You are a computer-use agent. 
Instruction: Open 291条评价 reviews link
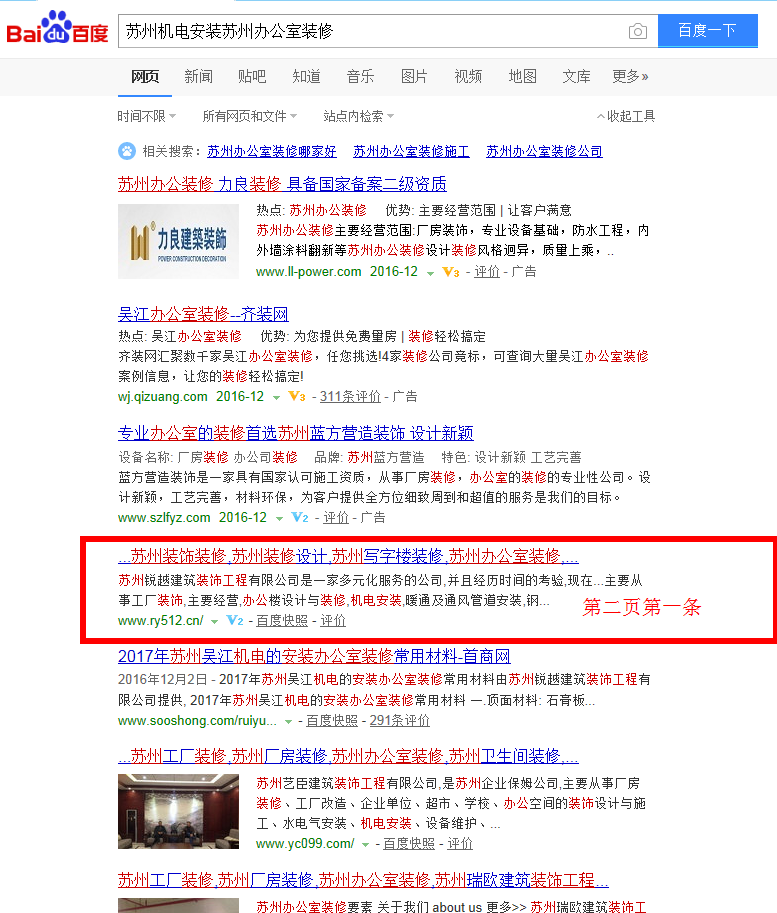point(400,721)
